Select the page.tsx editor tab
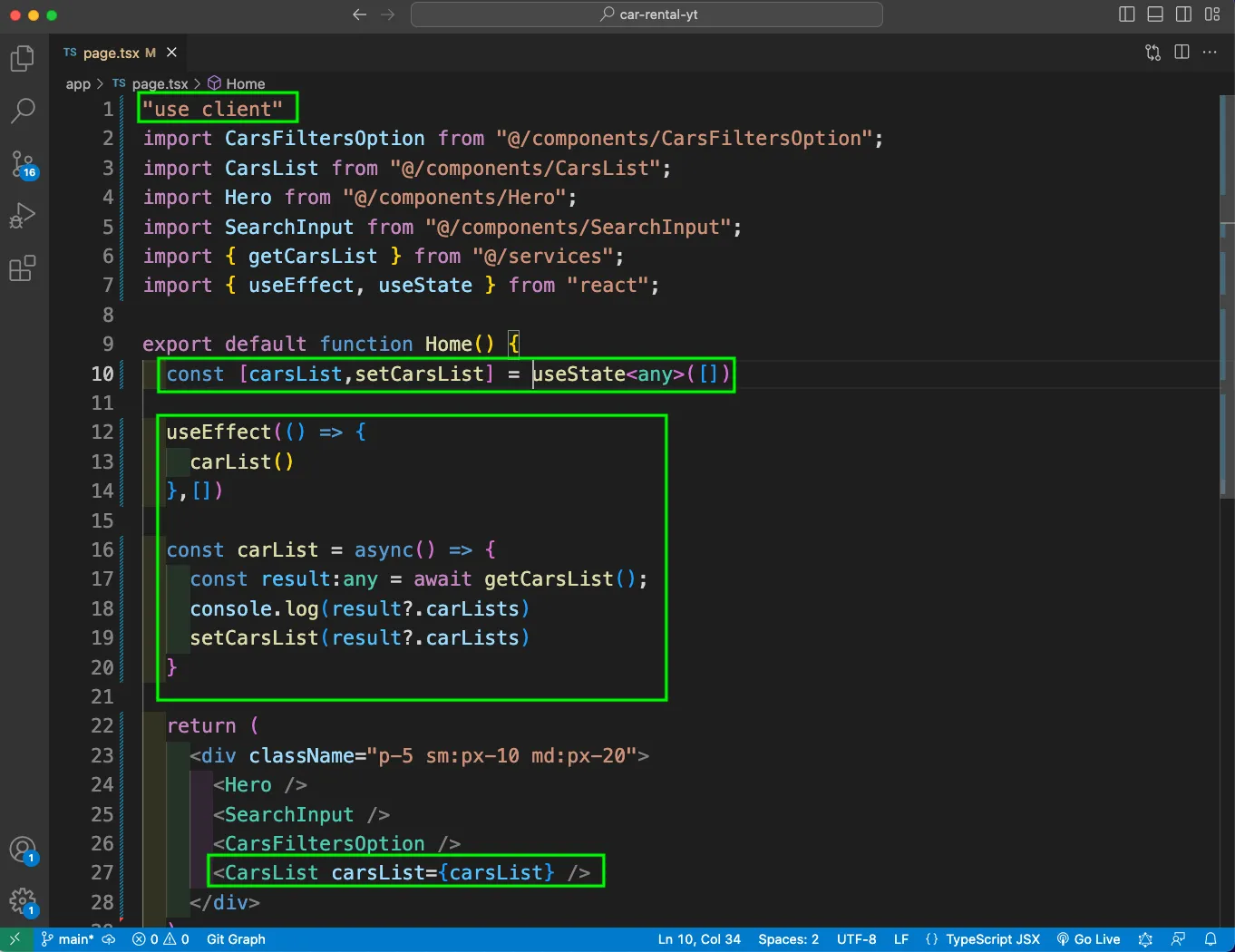The image size is (1235, 952). coord(119,53)
